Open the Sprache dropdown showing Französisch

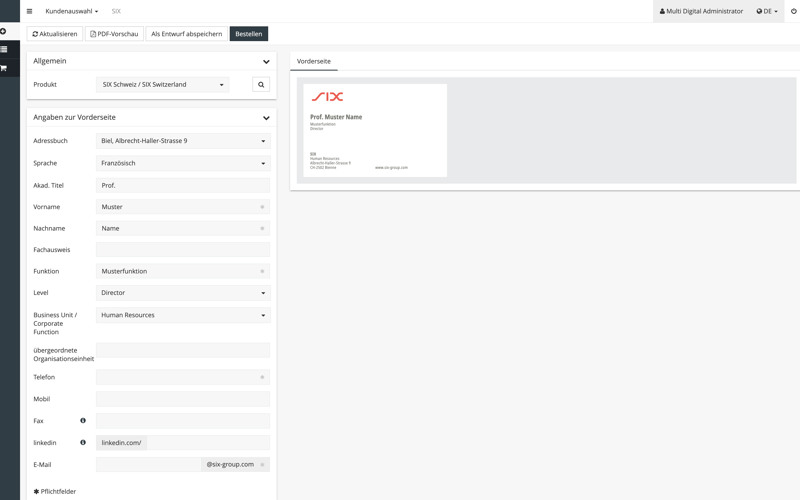click(x=183, y=163)
